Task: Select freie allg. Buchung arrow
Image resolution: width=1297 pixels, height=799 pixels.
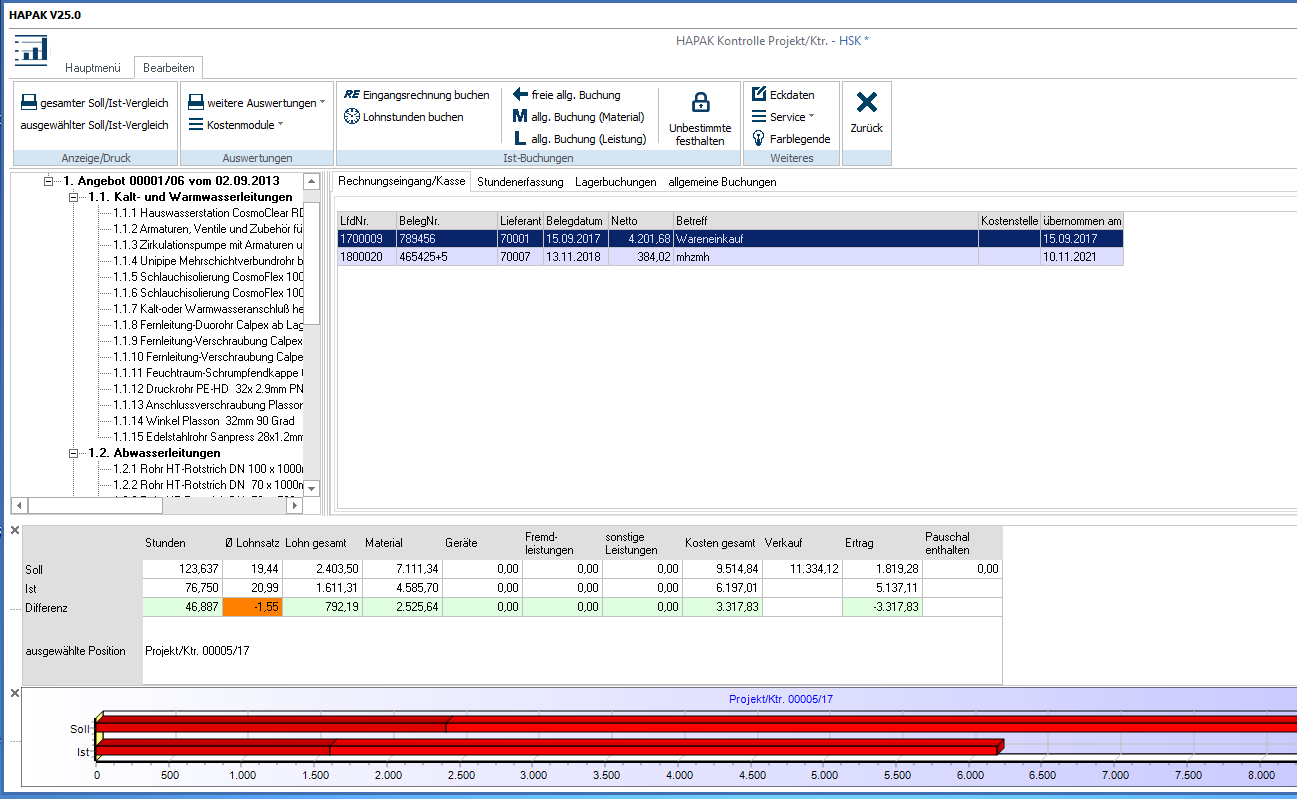Action: [520, 95]
